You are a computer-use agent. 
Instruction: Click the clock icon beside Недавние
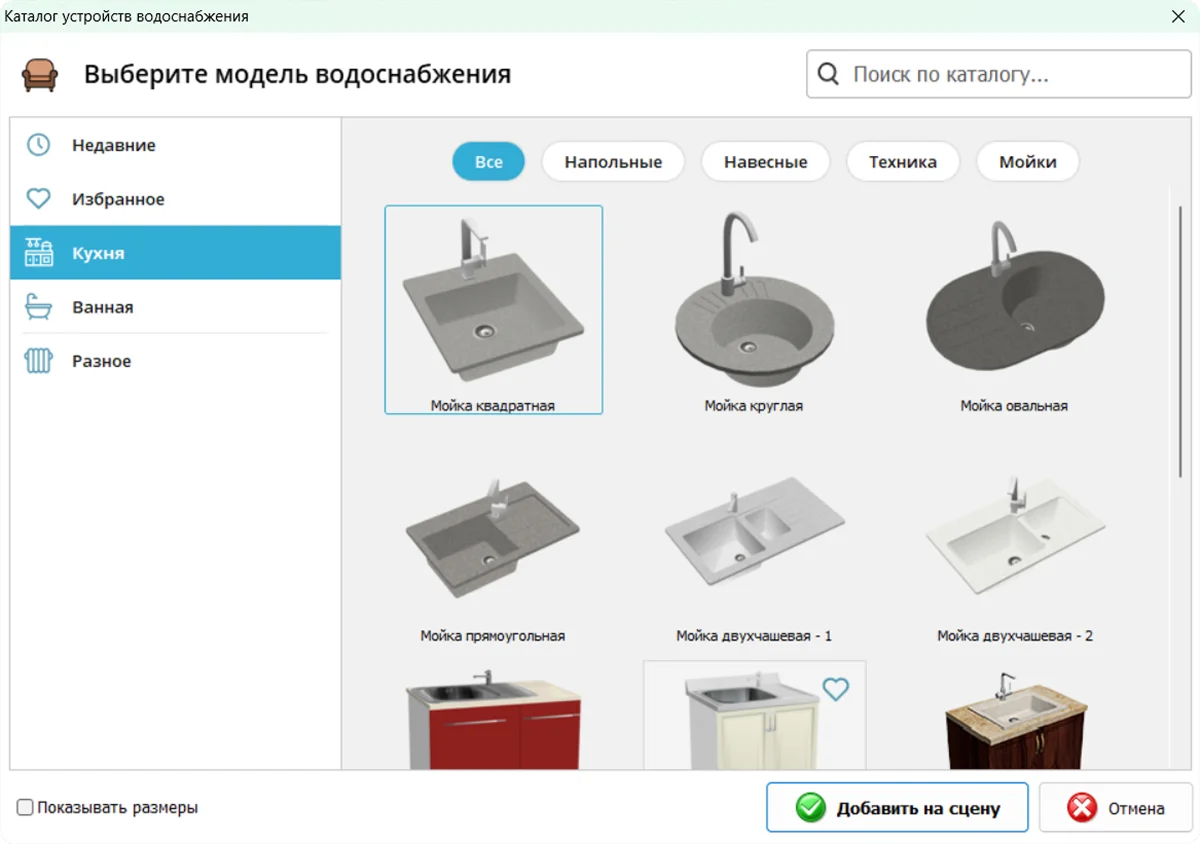(38, 145)
